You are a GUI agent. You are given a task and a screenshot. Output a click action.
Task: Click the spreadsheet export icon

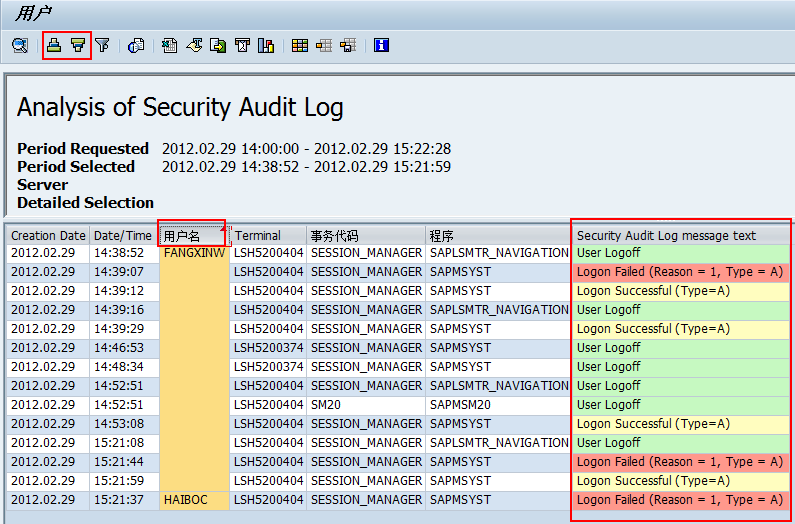pos(170,45)
